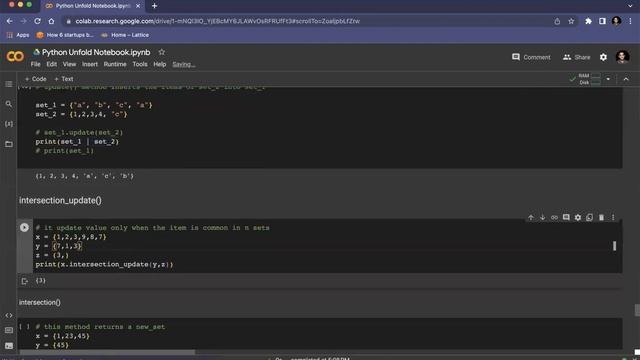Open the Comment panel
This screenshot has width=640, height=360.
(x=531, y=57)
